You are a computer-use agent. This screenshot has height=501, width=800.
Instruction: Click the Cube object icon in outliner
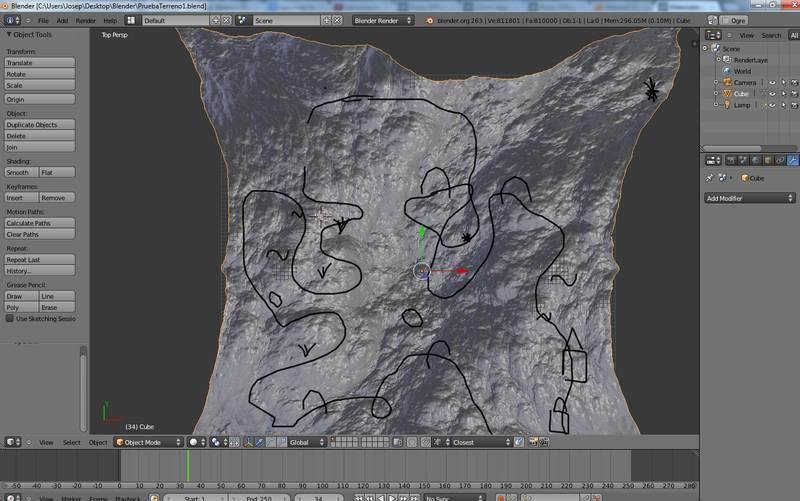click(x=729, y=93)
